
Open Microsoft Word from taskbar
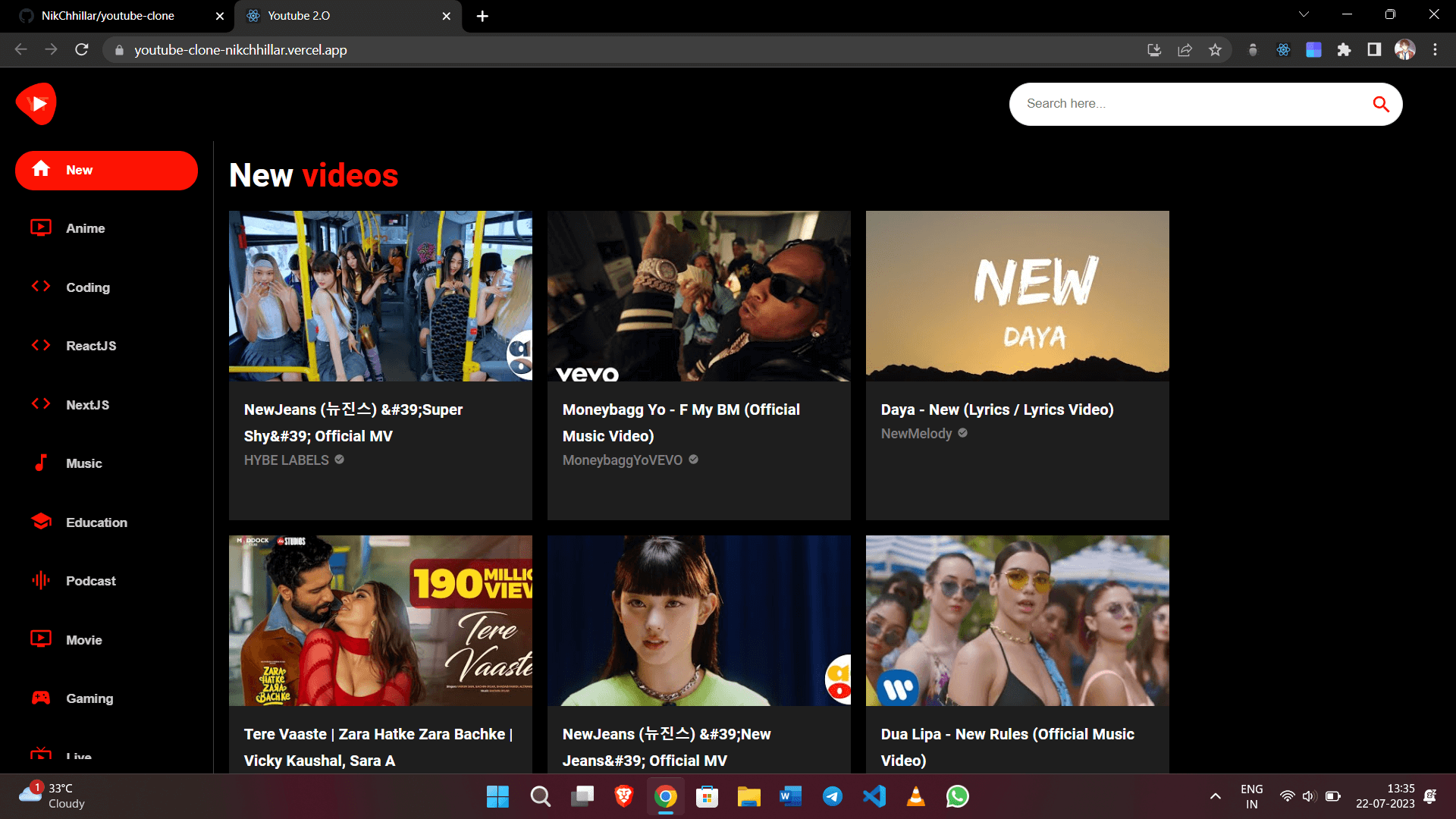tap(790, 796)
